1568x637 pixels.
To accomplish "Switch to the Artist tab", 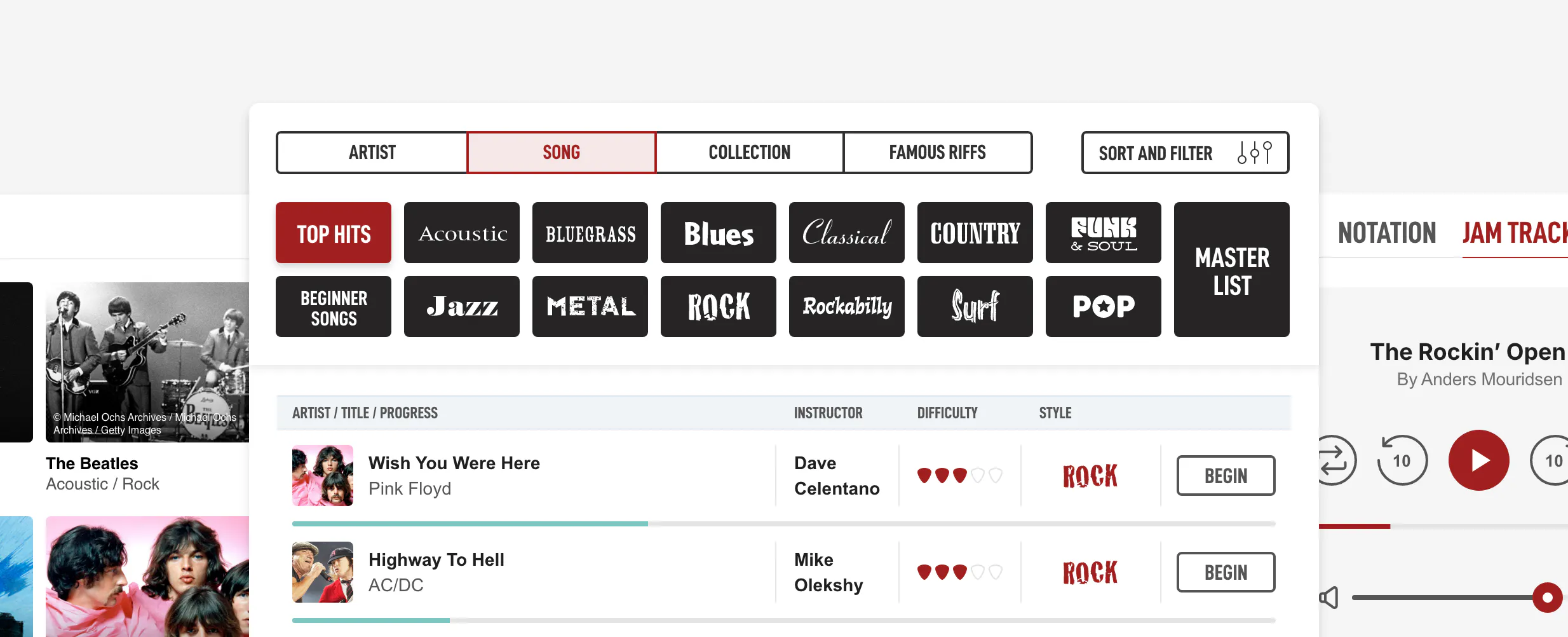I will coord(372,153).
